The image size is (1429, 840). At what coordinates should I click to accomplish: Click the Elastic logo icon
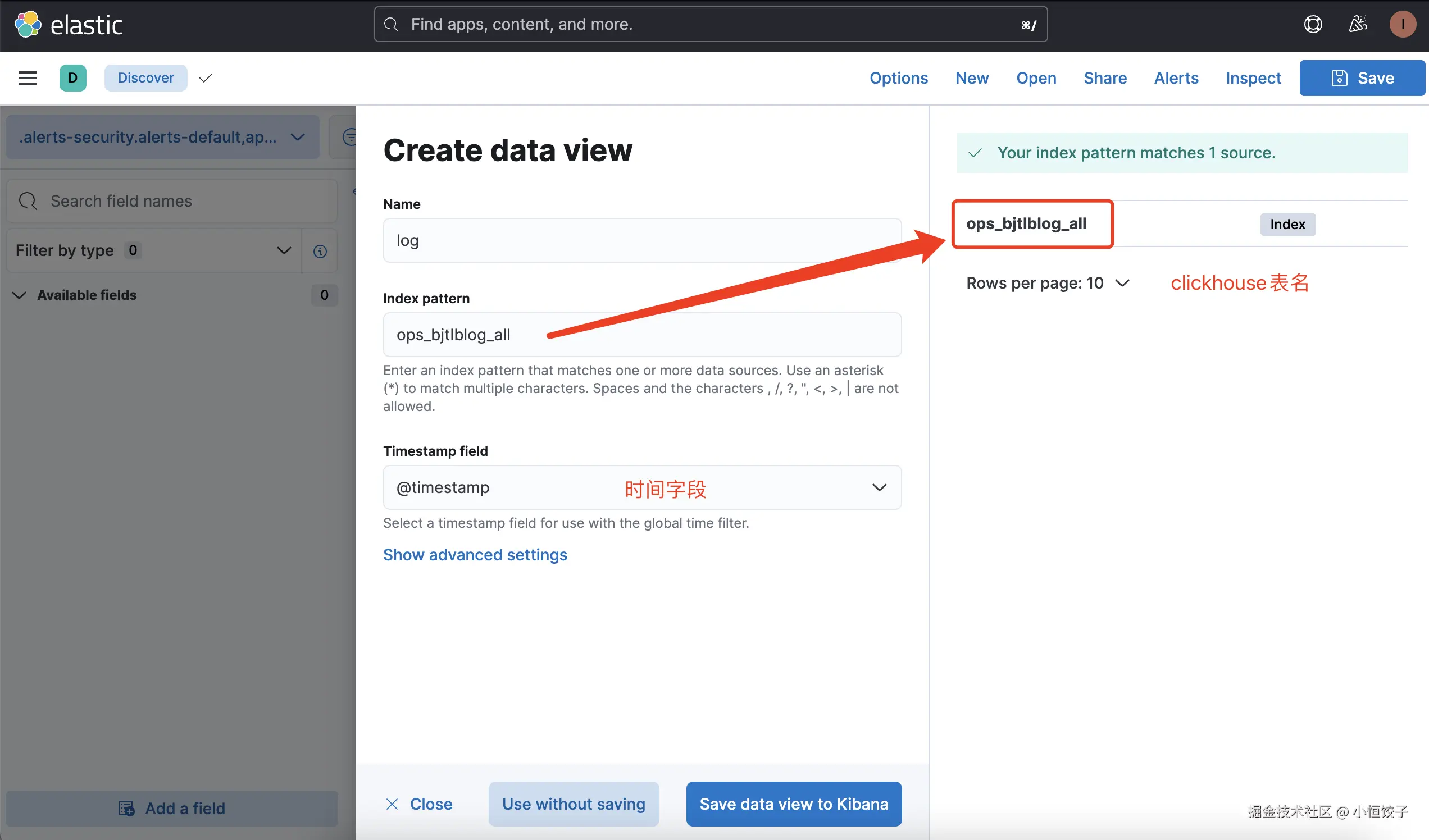tap(28, 24)
